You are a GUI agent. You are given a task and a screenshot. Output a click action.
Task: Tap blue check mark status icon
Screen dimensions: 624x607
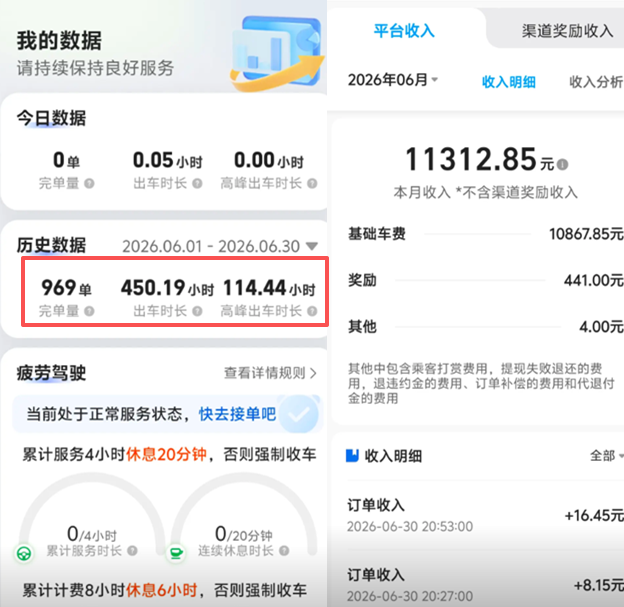tap(299, 414)
